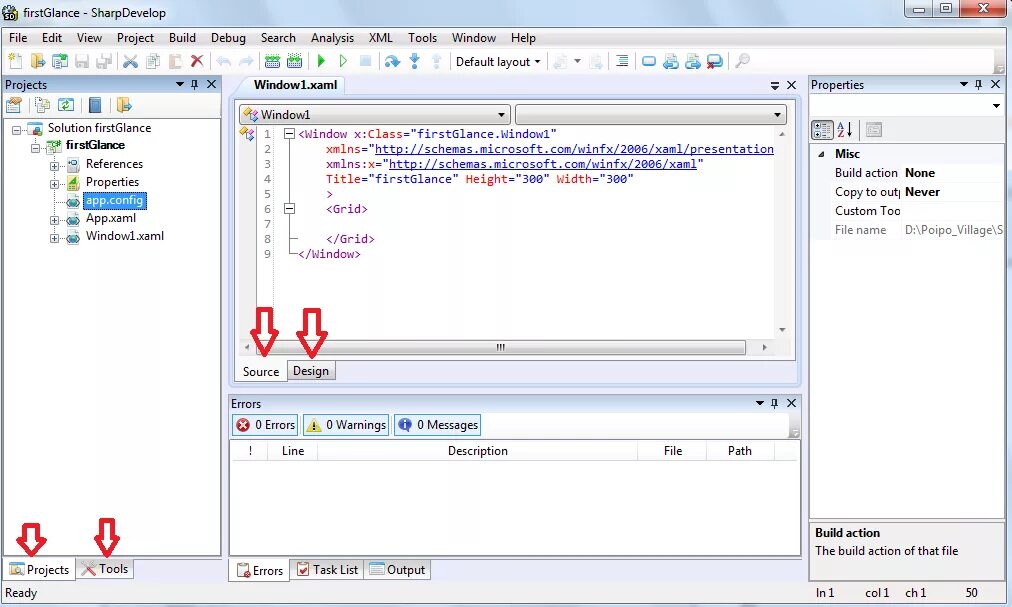Open the Window1 class dropdown
Screen dimensions: 1012x607
(x=374, y=115)
